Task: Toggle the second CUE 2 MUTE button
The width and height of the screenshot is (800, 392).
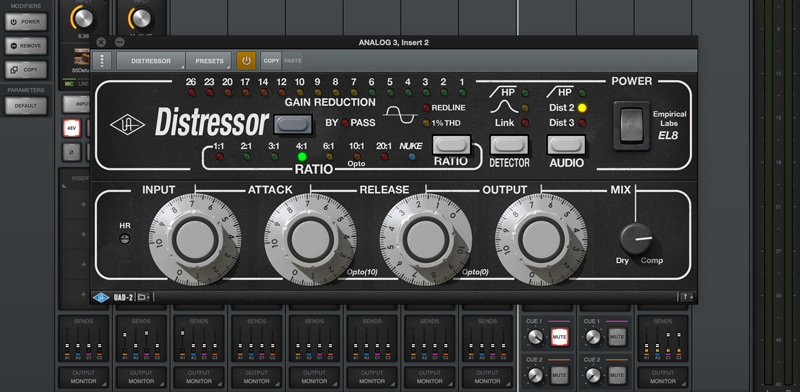Action: (x=617, y=376)
